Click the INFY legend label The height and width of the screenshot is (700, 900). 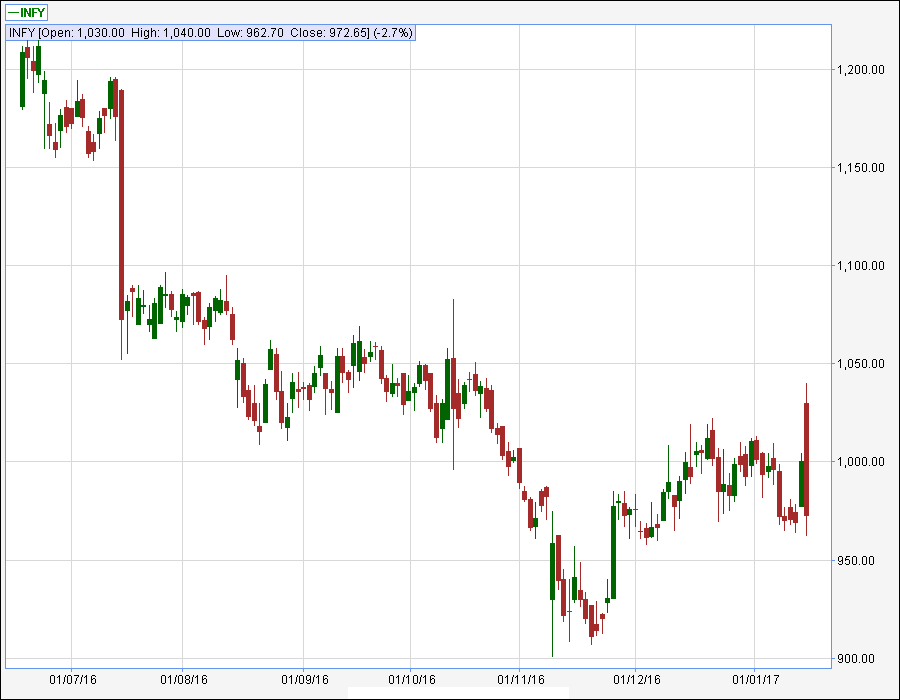click(x=33, y=12)
